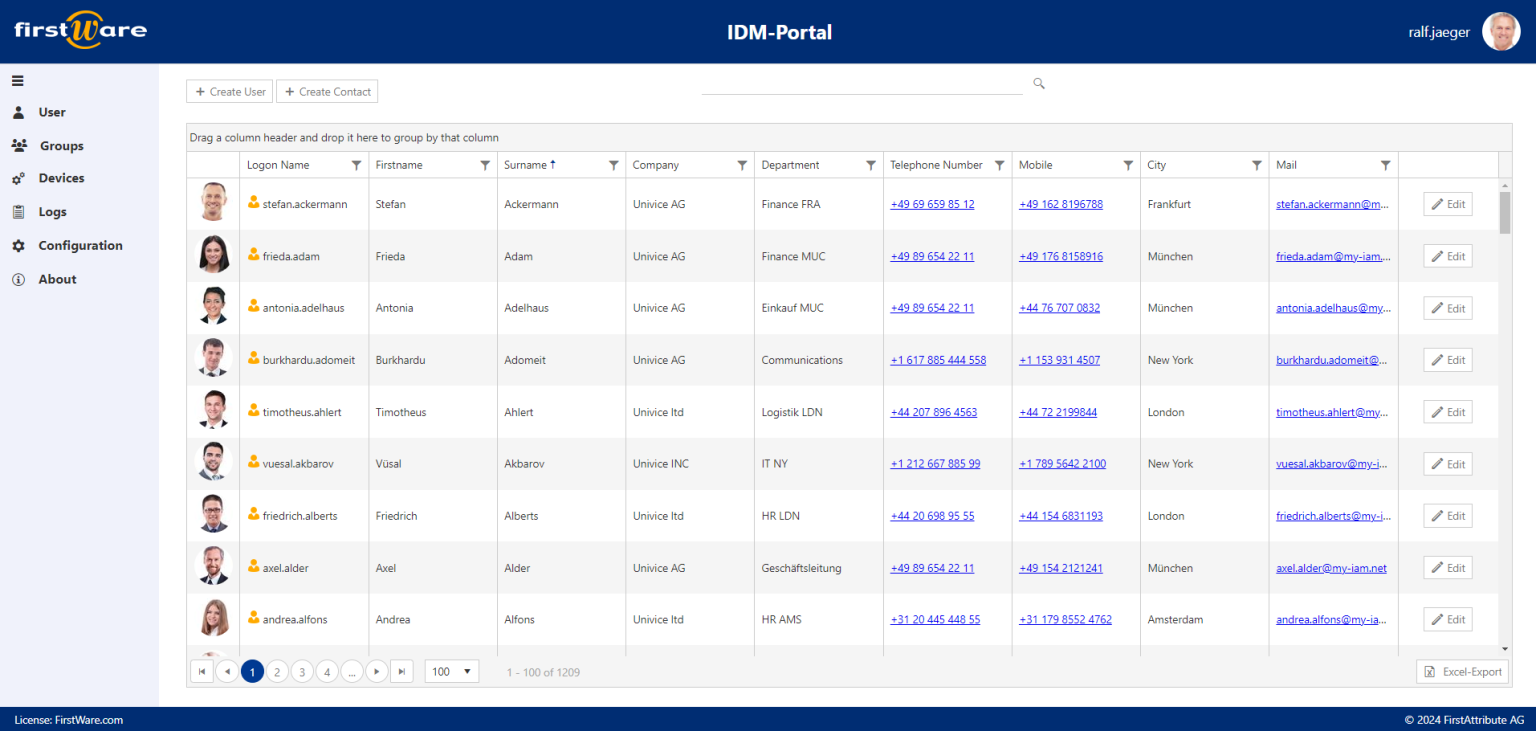Image resolution: width=1536 pixels, height=731 pixels.
Task: Open filter for Firstname column
Action: (485, 165)
